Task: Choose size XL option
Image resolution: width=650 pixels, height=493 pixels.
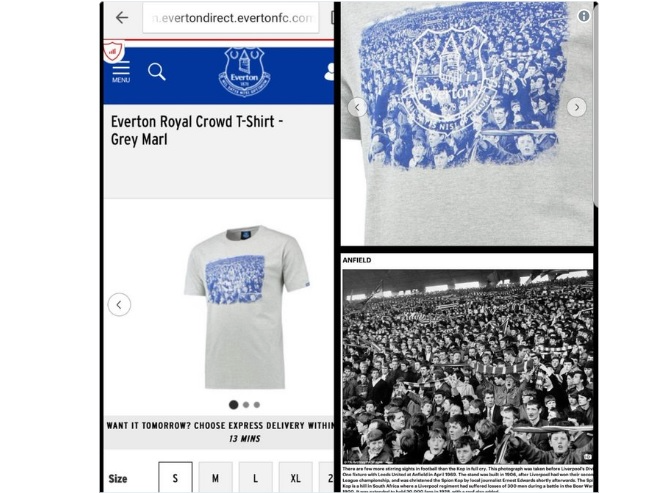Action: (296, 478)
